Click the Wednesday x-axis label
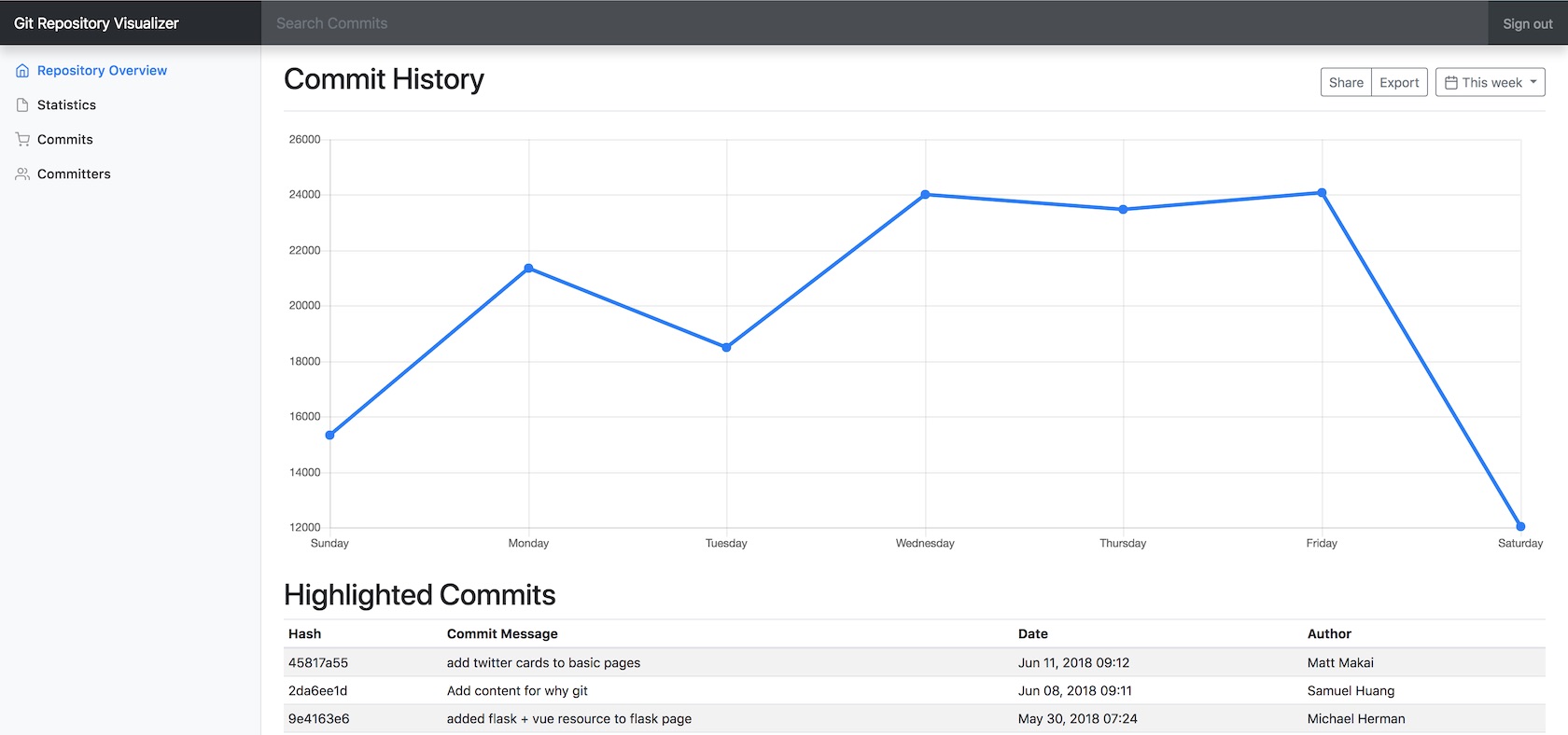 [925, 544]
